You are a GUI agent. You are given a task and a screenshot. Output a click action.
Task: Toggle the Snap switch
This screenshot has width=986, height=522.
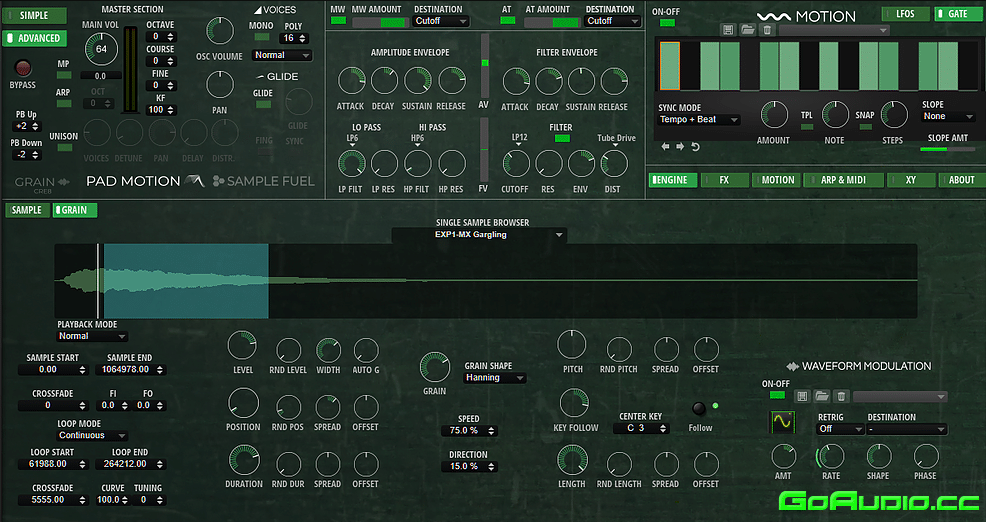click(865, 126)
